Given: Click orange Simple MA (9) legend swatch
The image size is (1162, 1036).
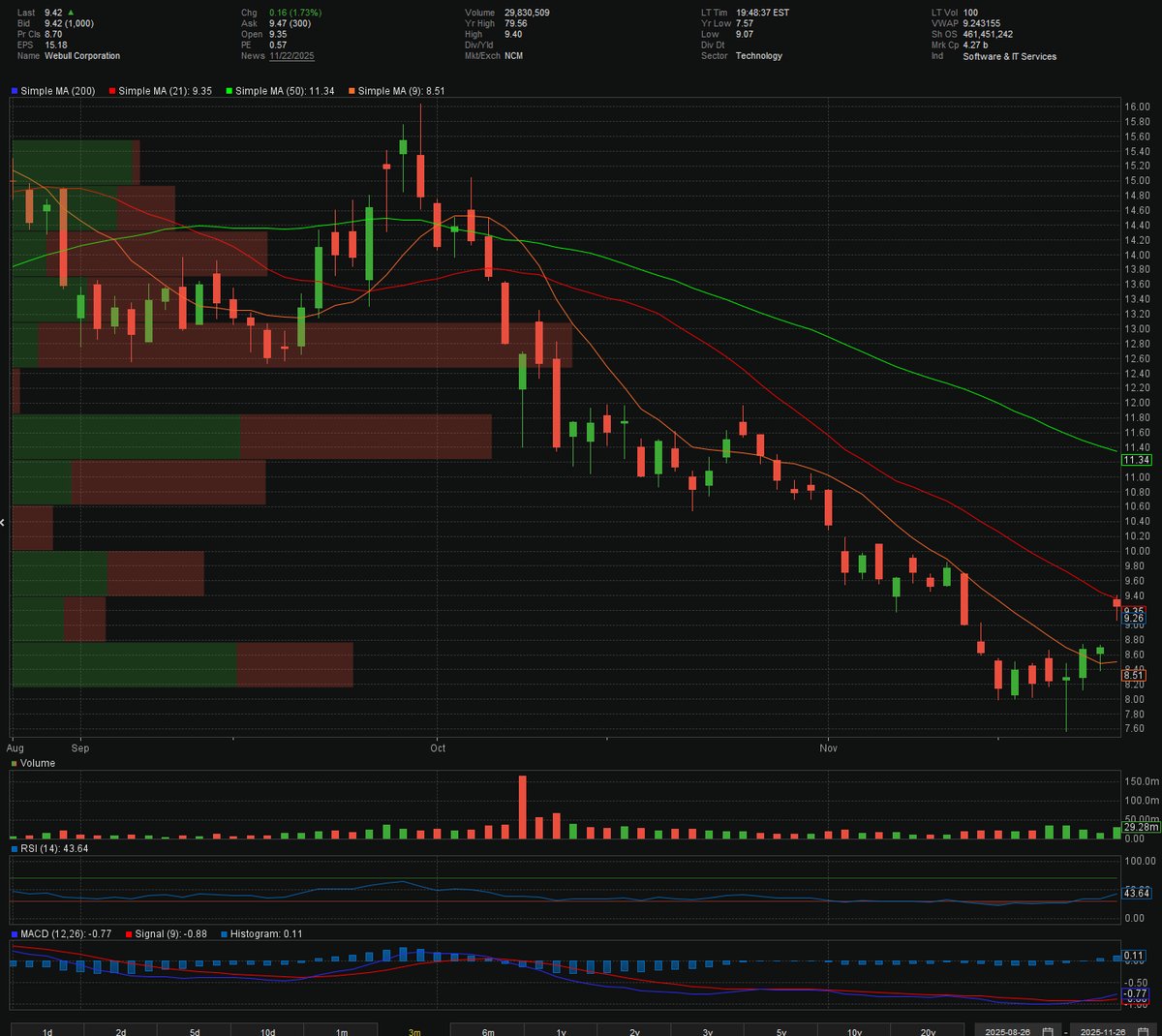Looking at the screenshot, I should (352, 91).
